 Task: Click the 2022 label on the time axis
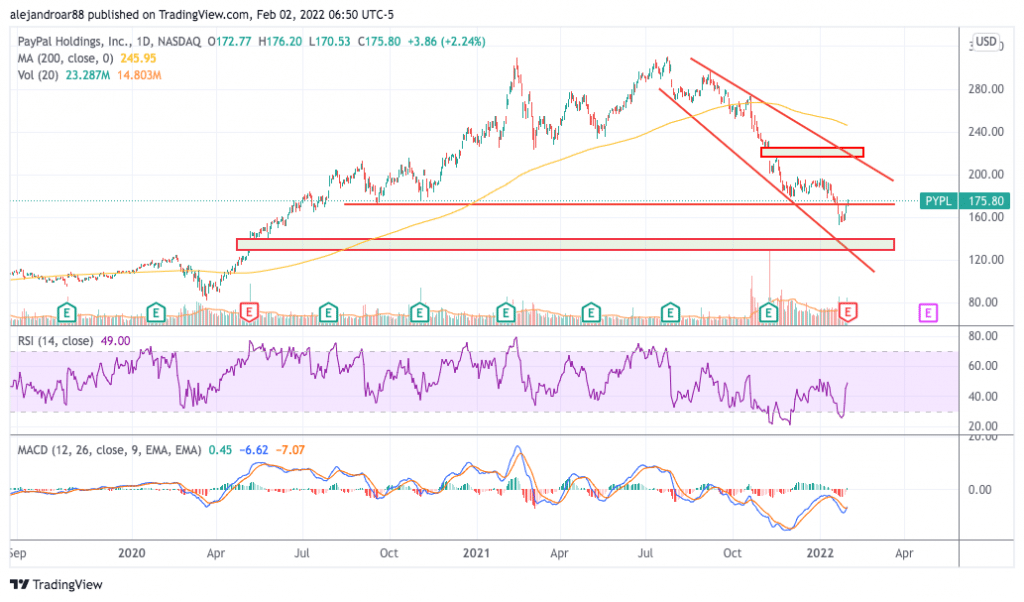[820, 553]
